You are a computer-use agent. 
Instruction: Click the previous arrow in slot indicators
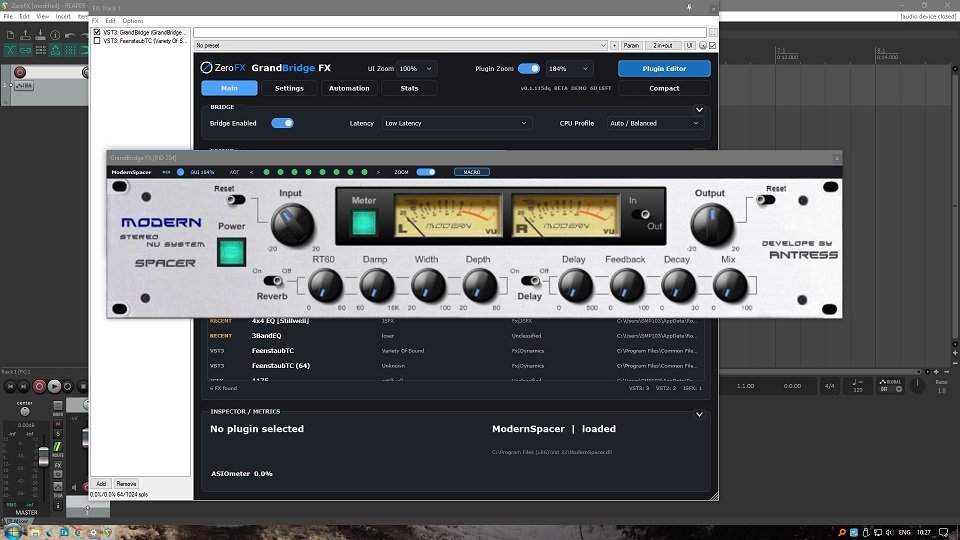[252, 173]
